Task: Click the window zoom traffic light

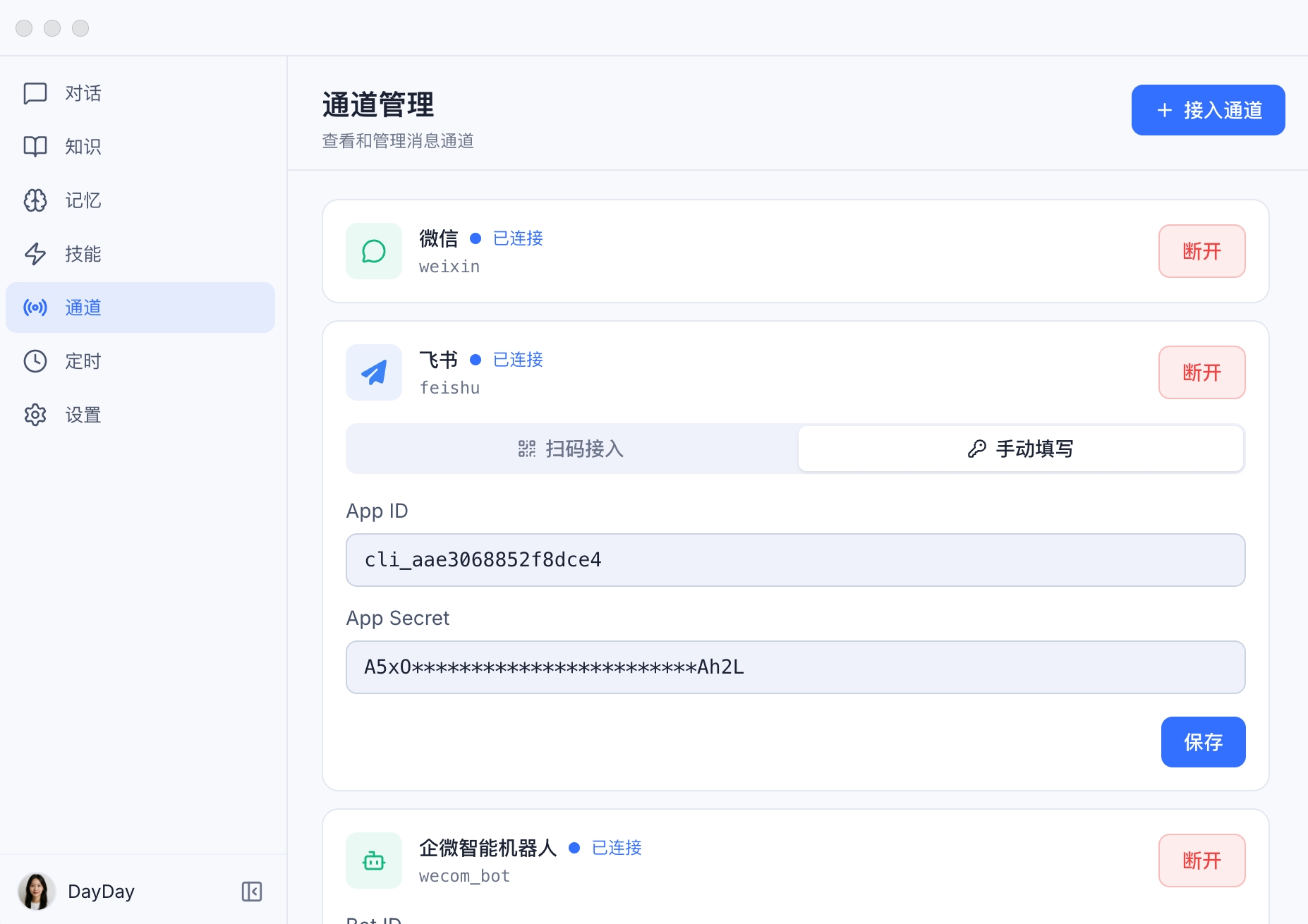Action: pos(80,28)
